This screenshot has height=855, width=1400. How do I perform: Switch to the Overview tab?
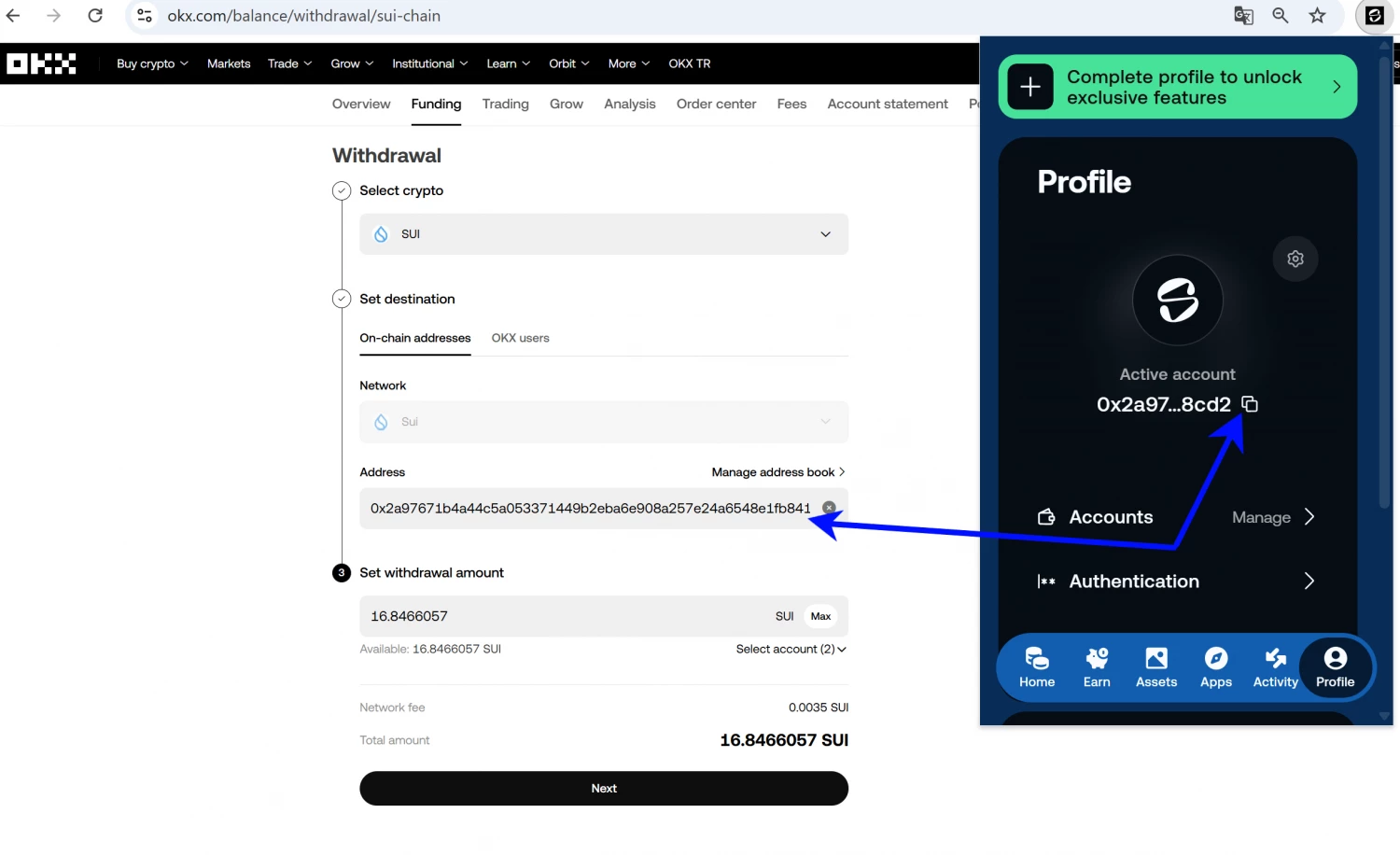[x=361, y=104]
